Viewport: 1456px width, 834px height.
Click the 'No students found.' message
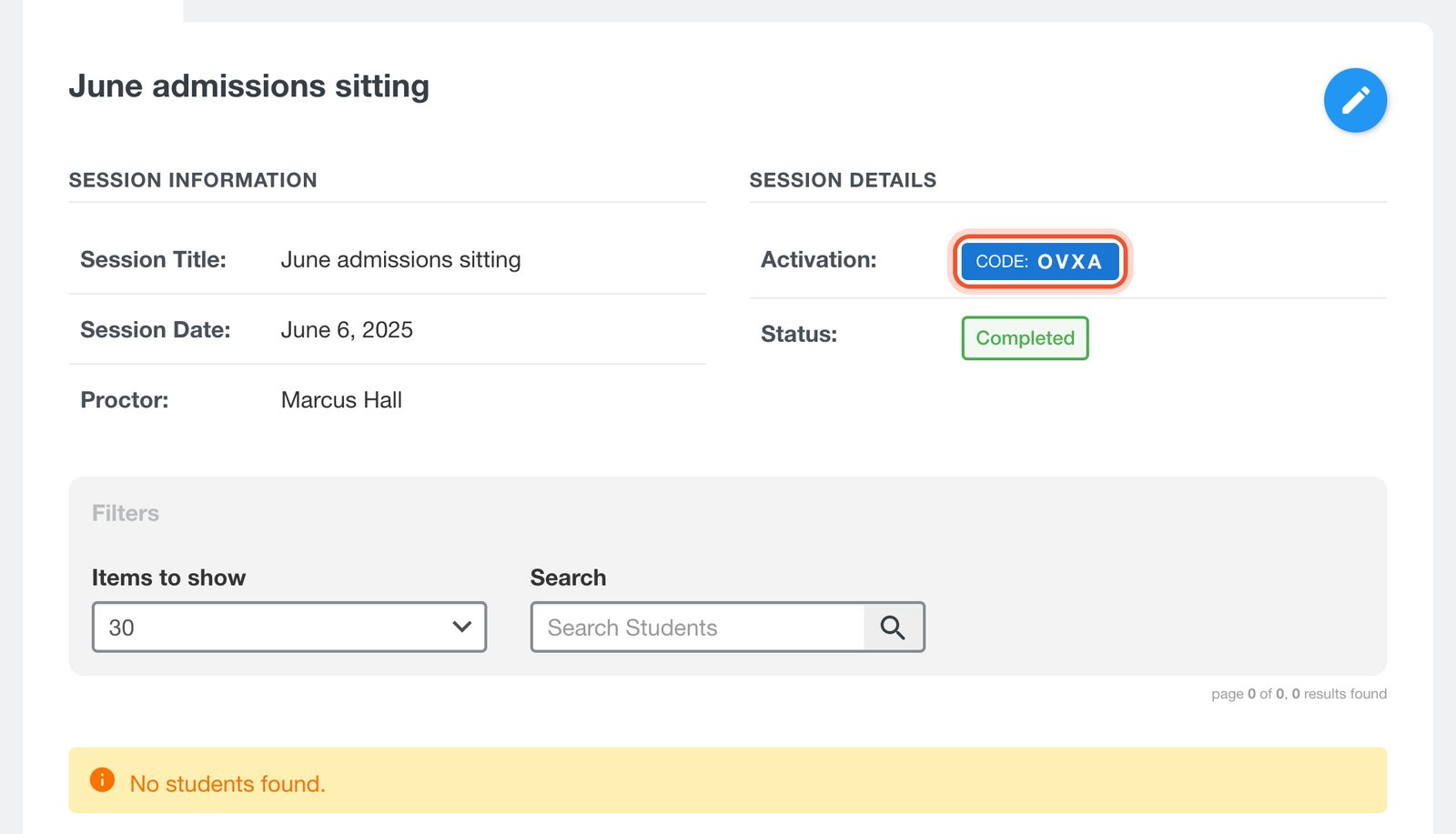[x=227, y=784]
